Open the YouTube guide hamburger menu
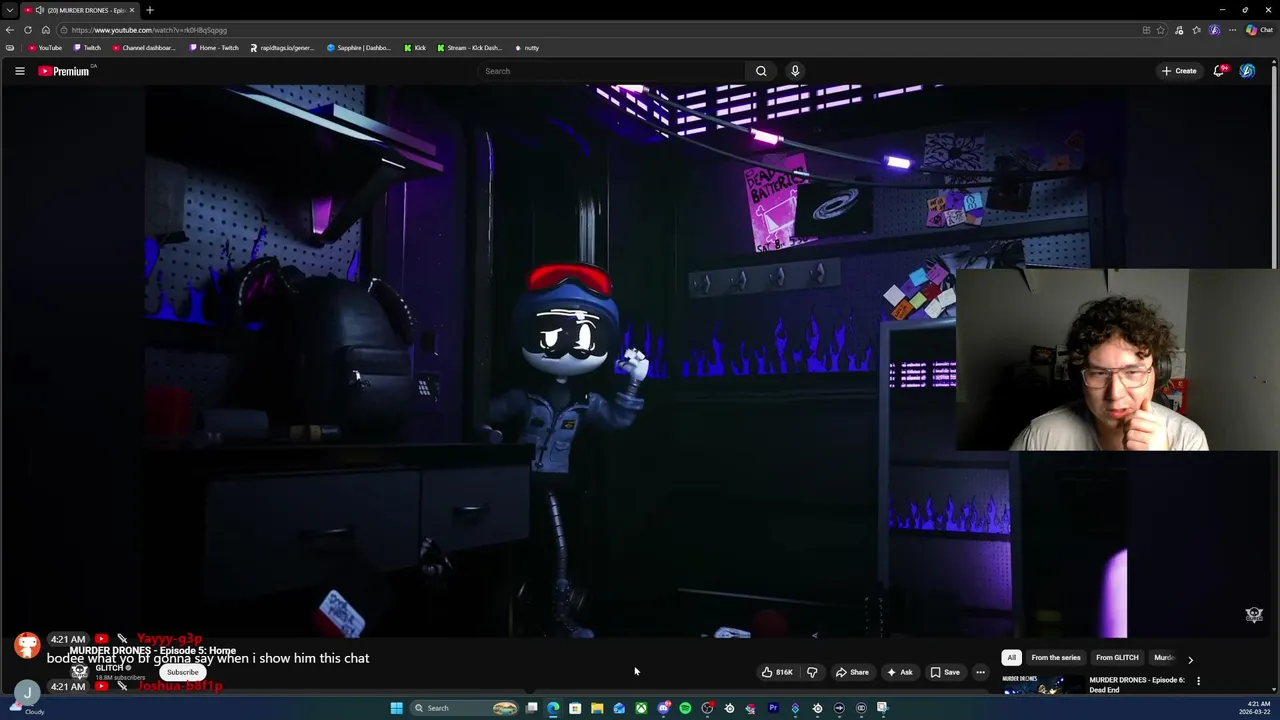1280x720 pixels. [x=19, y=71]
